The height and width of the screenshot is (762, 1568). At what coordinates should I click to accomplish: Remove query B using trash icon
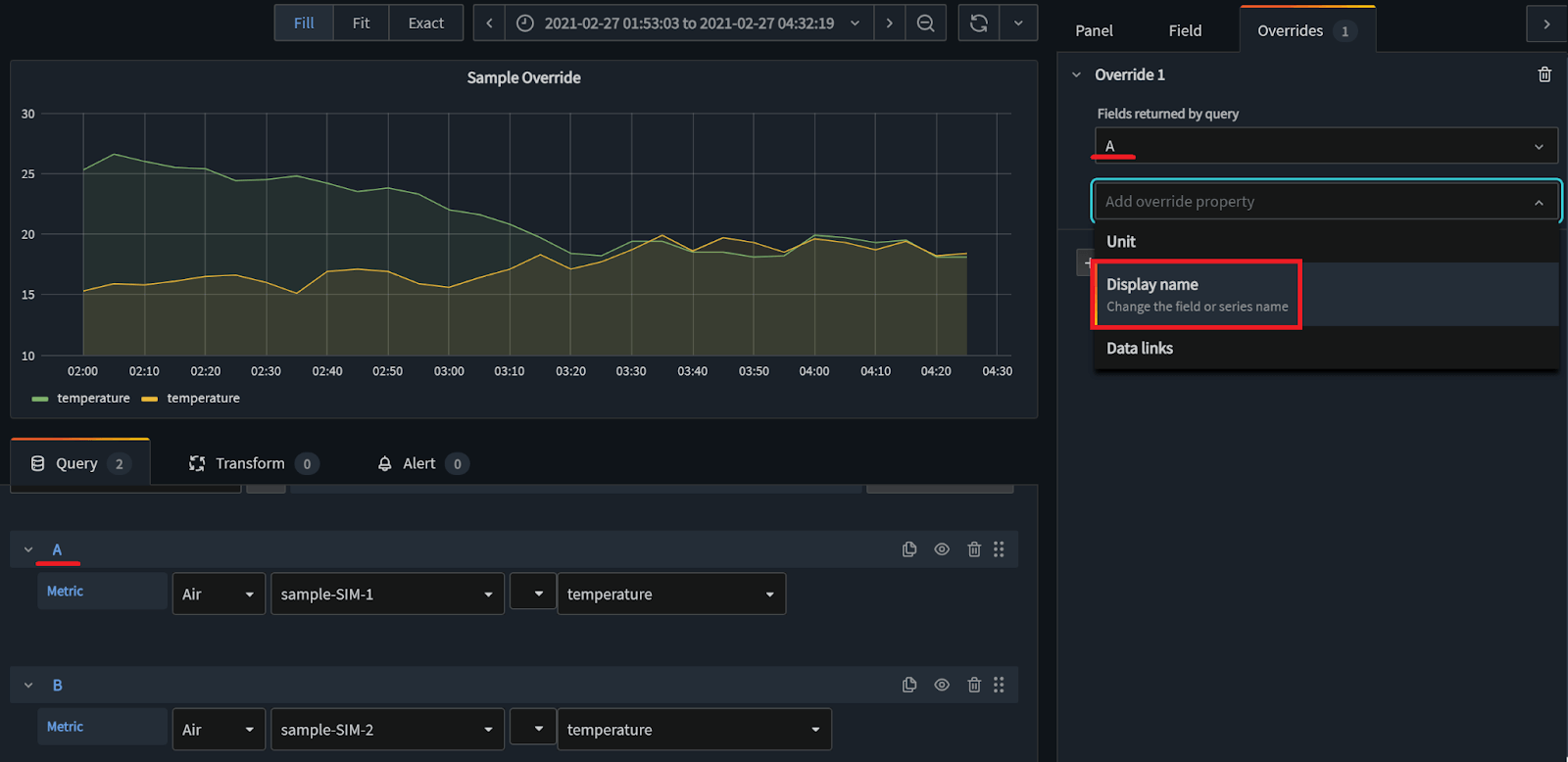point(974,685)
